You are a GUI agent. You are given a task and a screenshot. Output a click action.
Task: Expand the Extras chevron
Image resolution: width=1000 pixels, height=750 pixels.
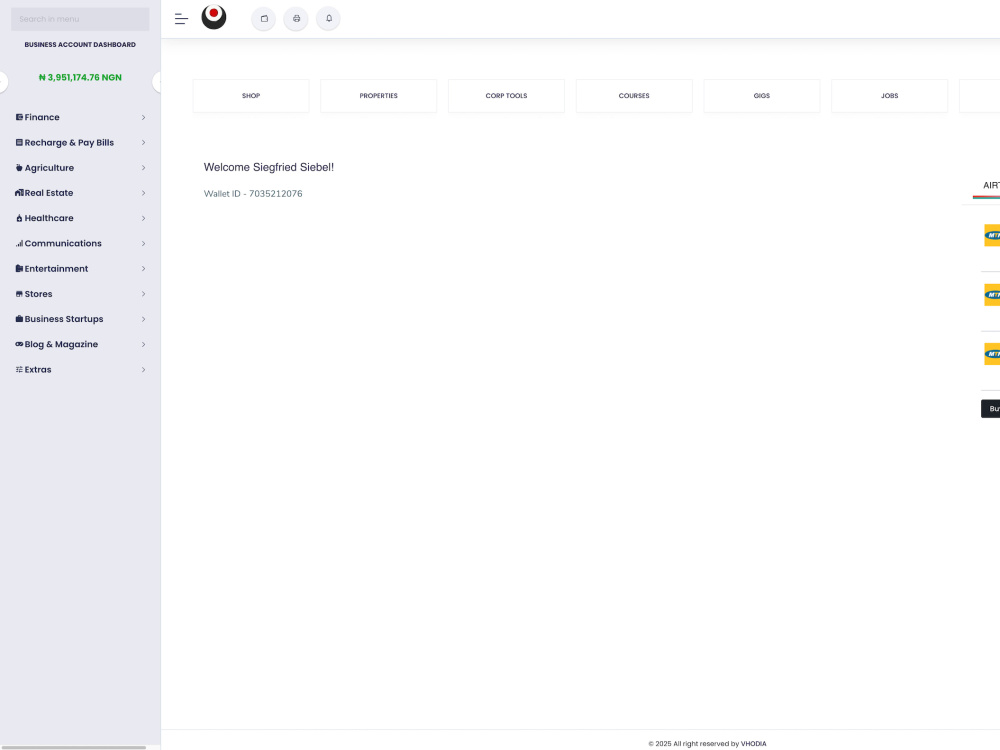pos(143,369)
